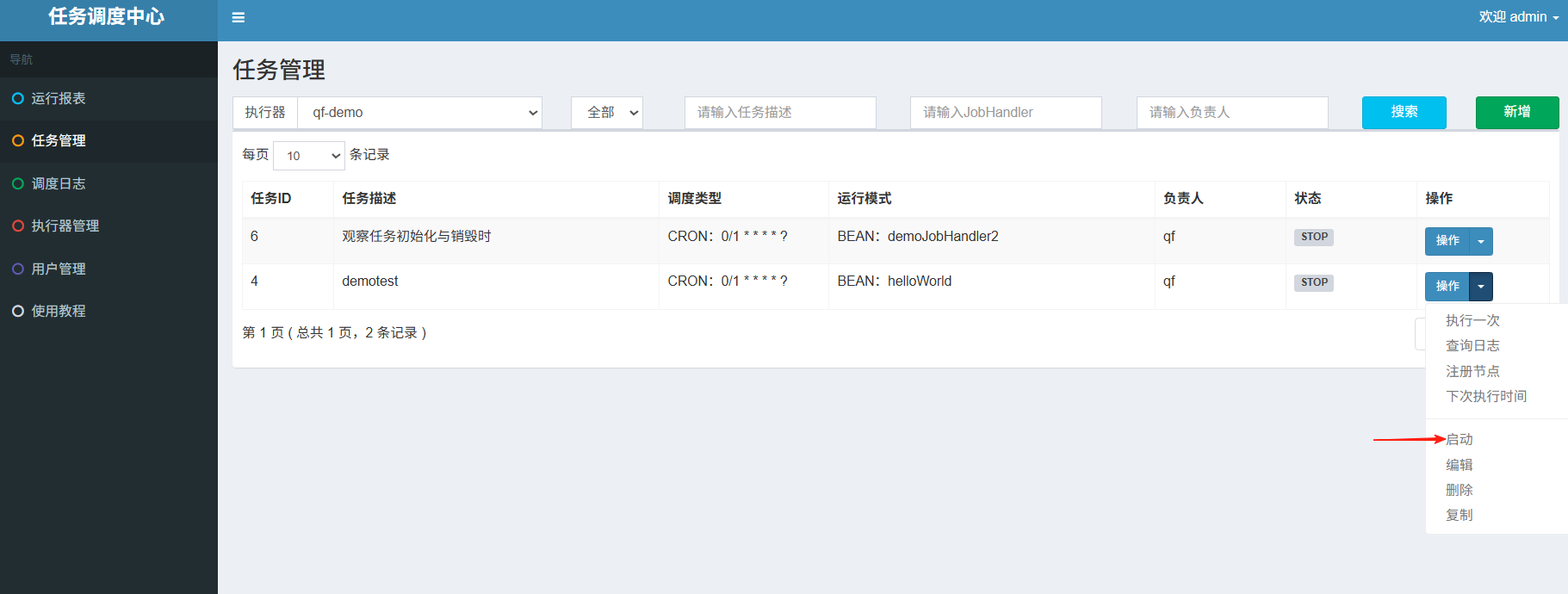1568x594 pixels.
Task: Open the 每页 10 records dropdown
Action: pos(309,156)
